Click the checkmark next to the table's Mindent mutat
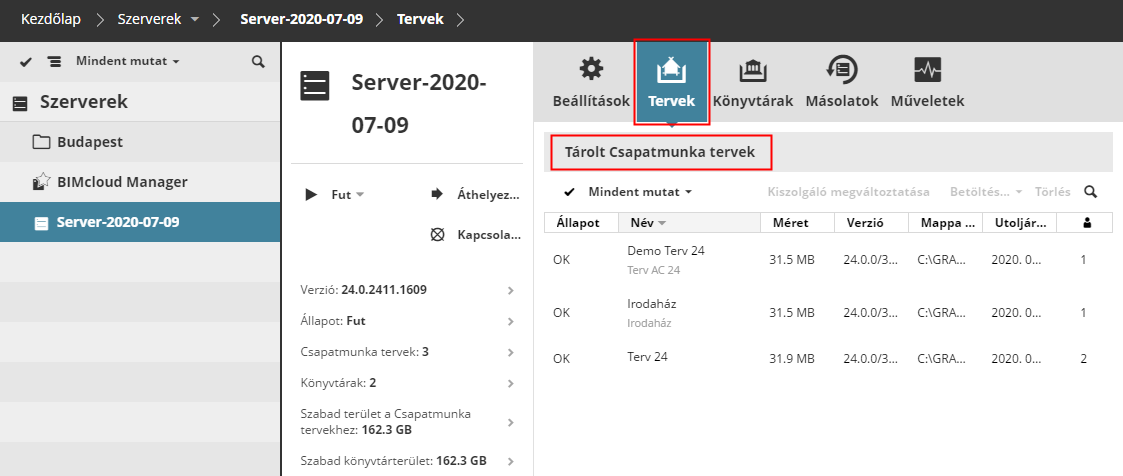Image resolution: width=1123 pixels, height=476 pixels. [x=569, y=192]
